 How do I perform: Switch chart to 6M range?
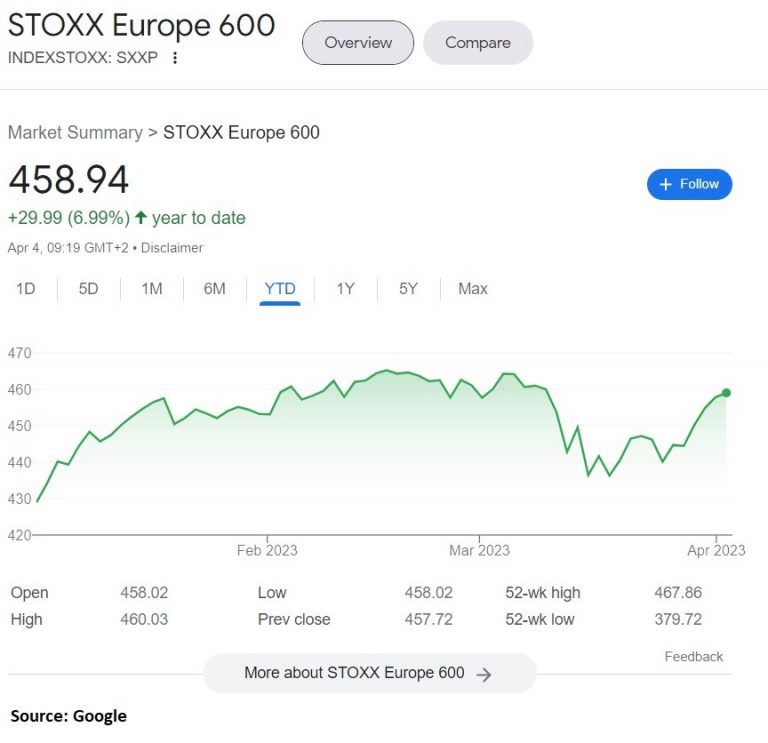coord(215,289)
